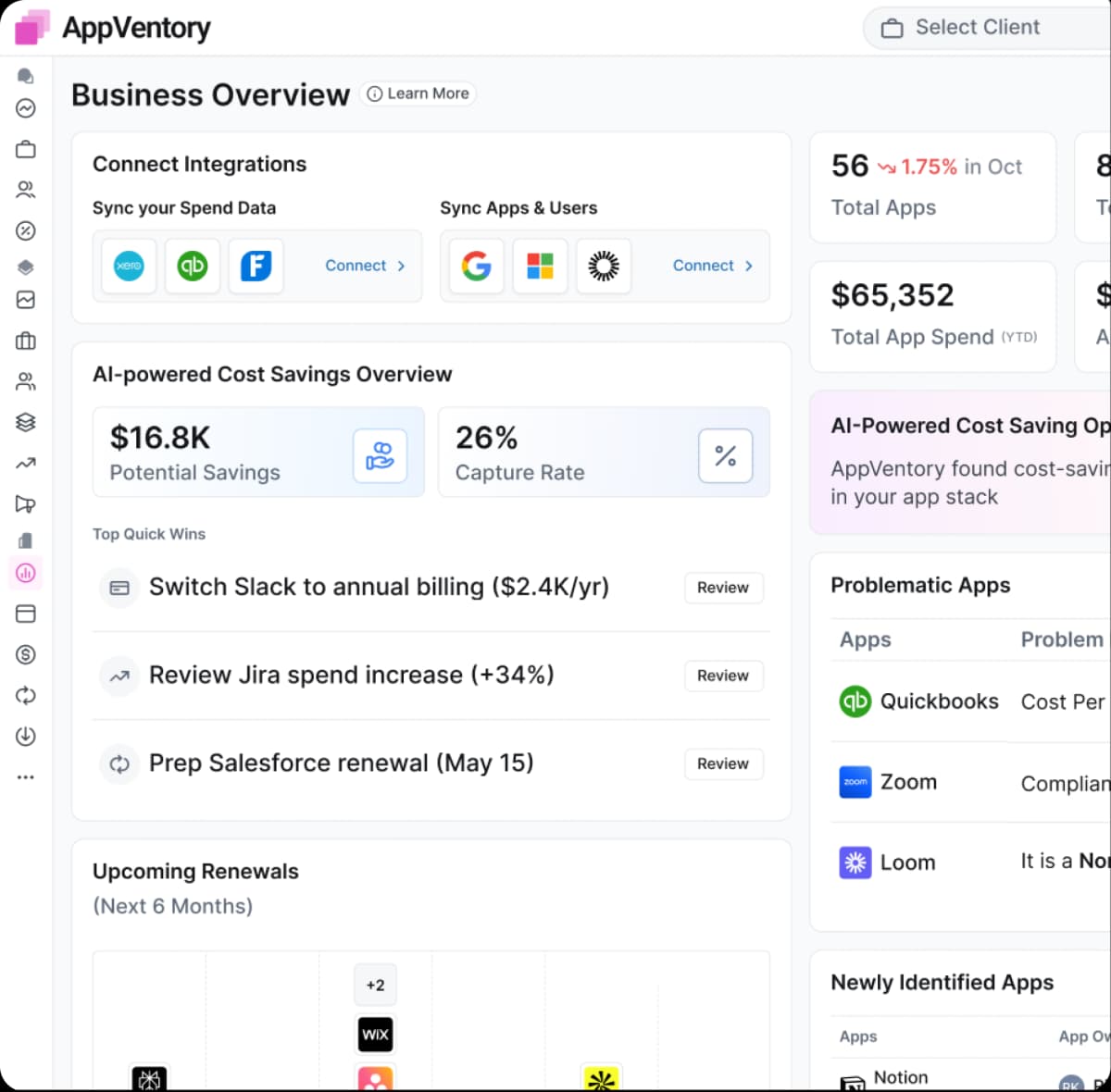The height and width of the screenshot is (1092, 1111).
Task: Click the trend icon beside Jira spend
Action: point(119,676)
